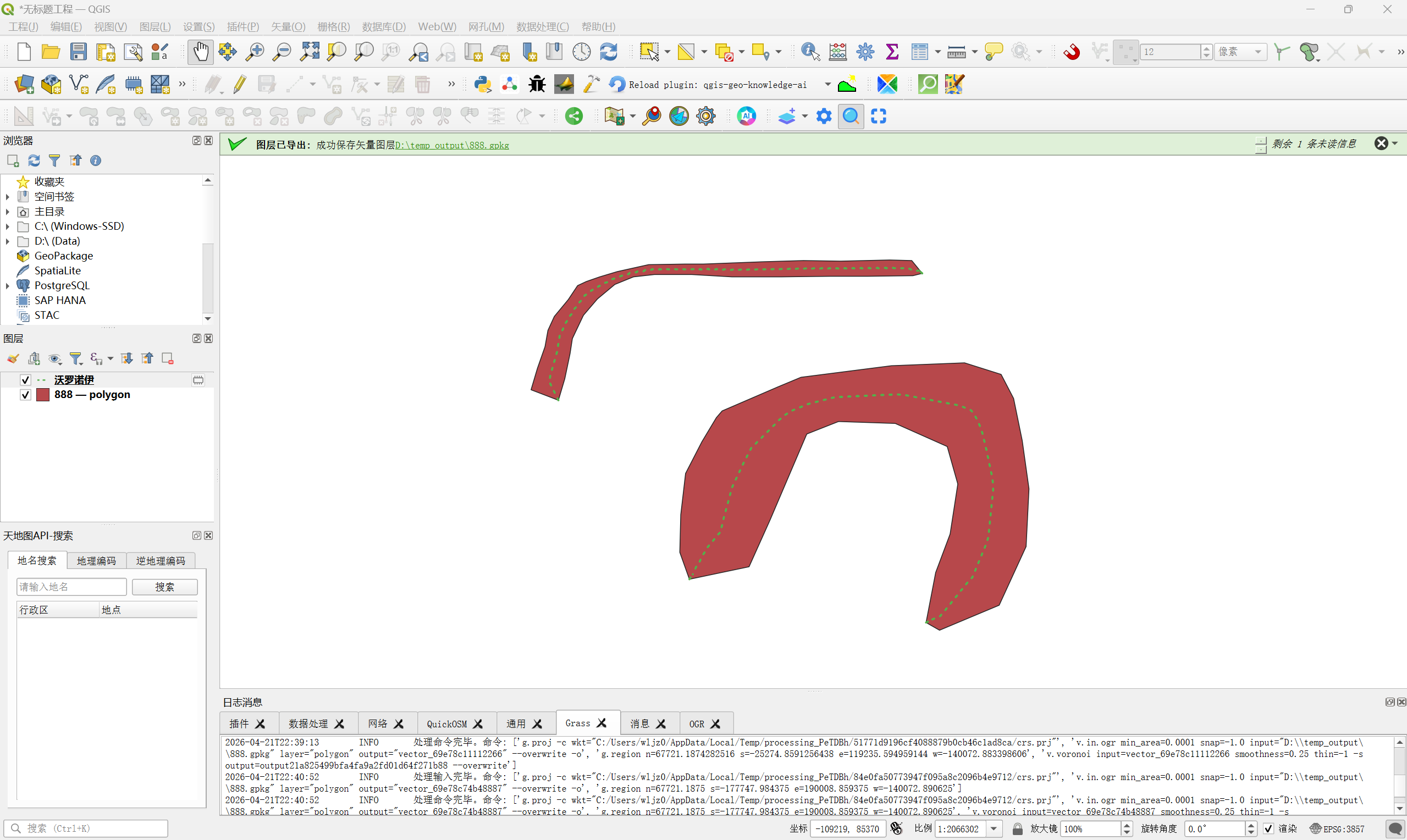Toggle the 渲染 render checkbox

1268,828
